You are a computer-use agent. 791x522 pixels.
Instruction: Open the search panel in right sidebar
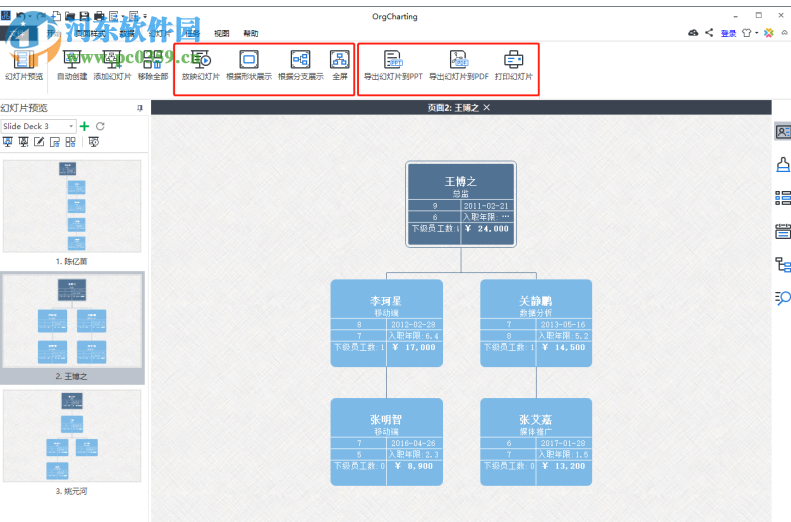[x=783, y=298]
